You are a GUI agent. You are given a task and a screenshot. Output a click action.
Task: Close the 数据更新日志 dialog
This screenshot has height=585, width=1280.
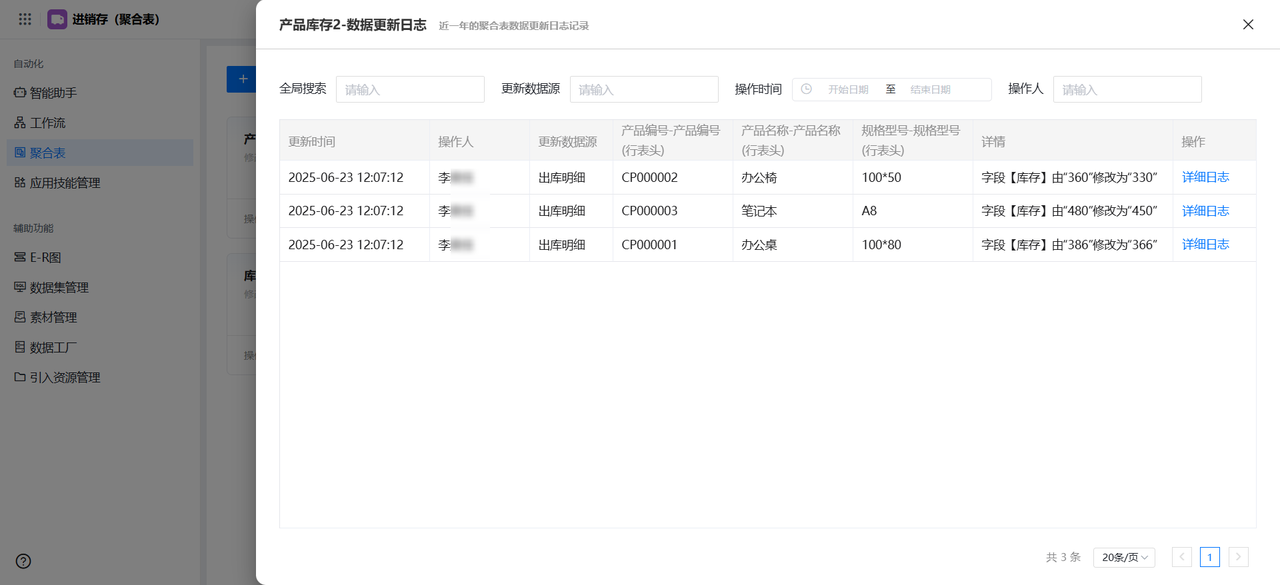point(1248,24)
